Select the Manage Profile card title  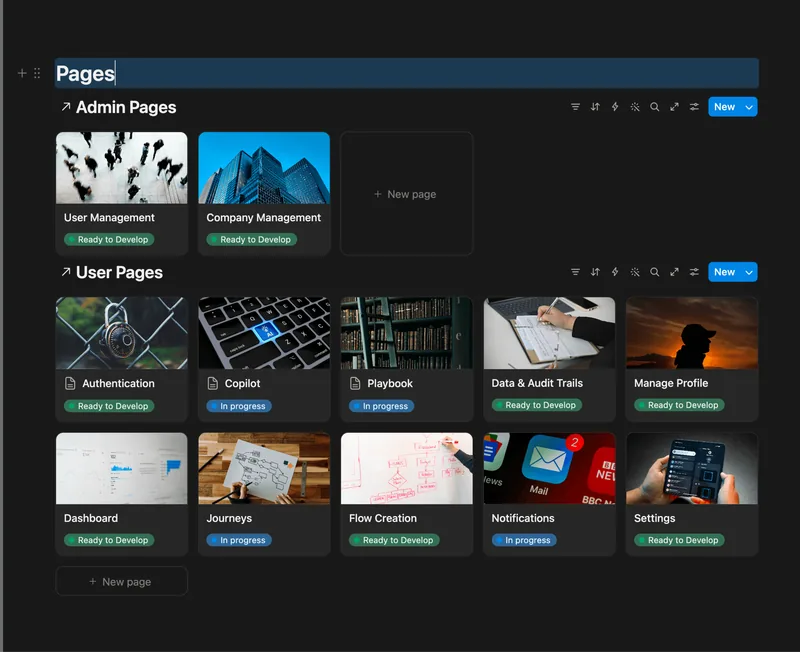671,383
